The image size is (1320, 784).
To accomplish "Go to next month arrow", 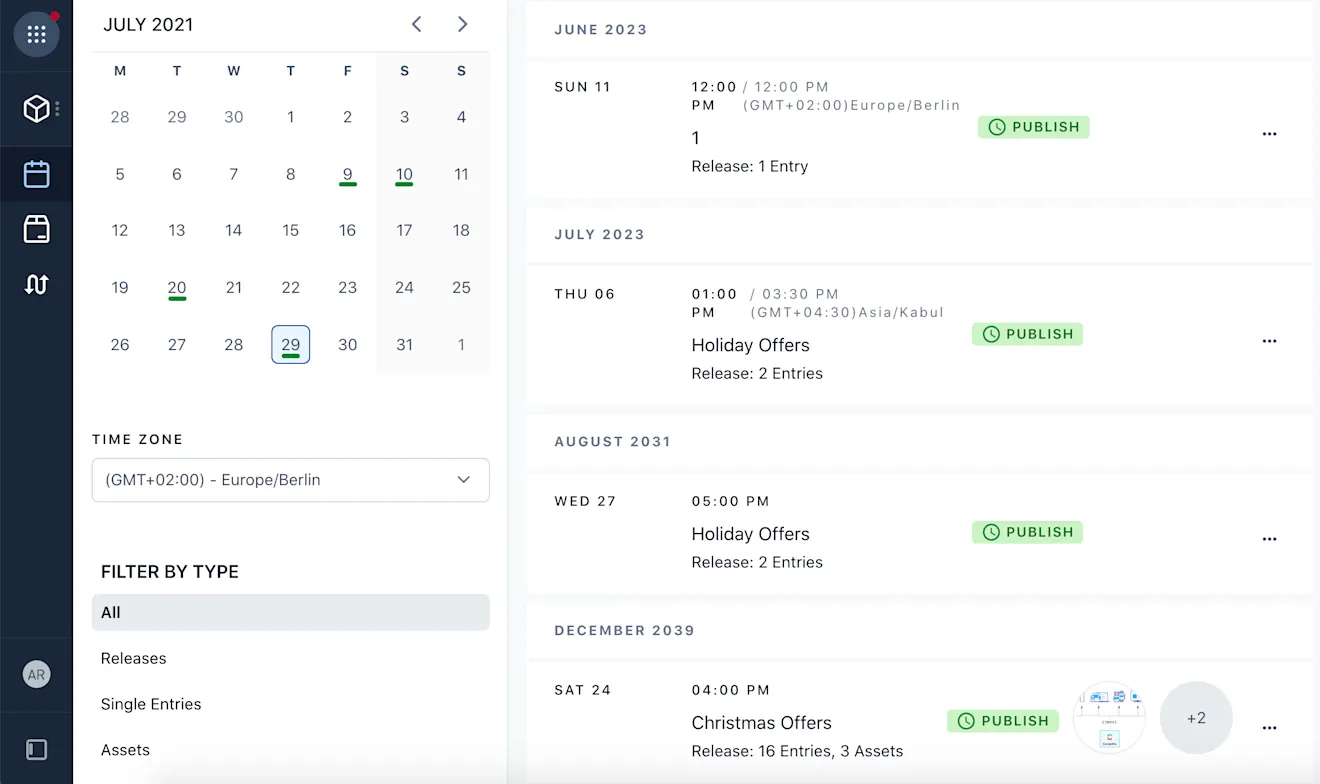I will (462, 24).
